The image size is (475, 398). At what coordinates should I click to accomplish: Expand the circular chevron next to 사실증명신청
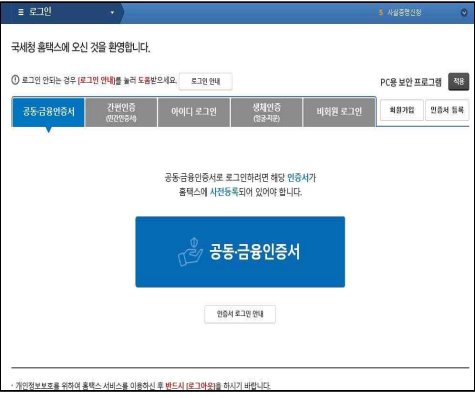(464, 13)
